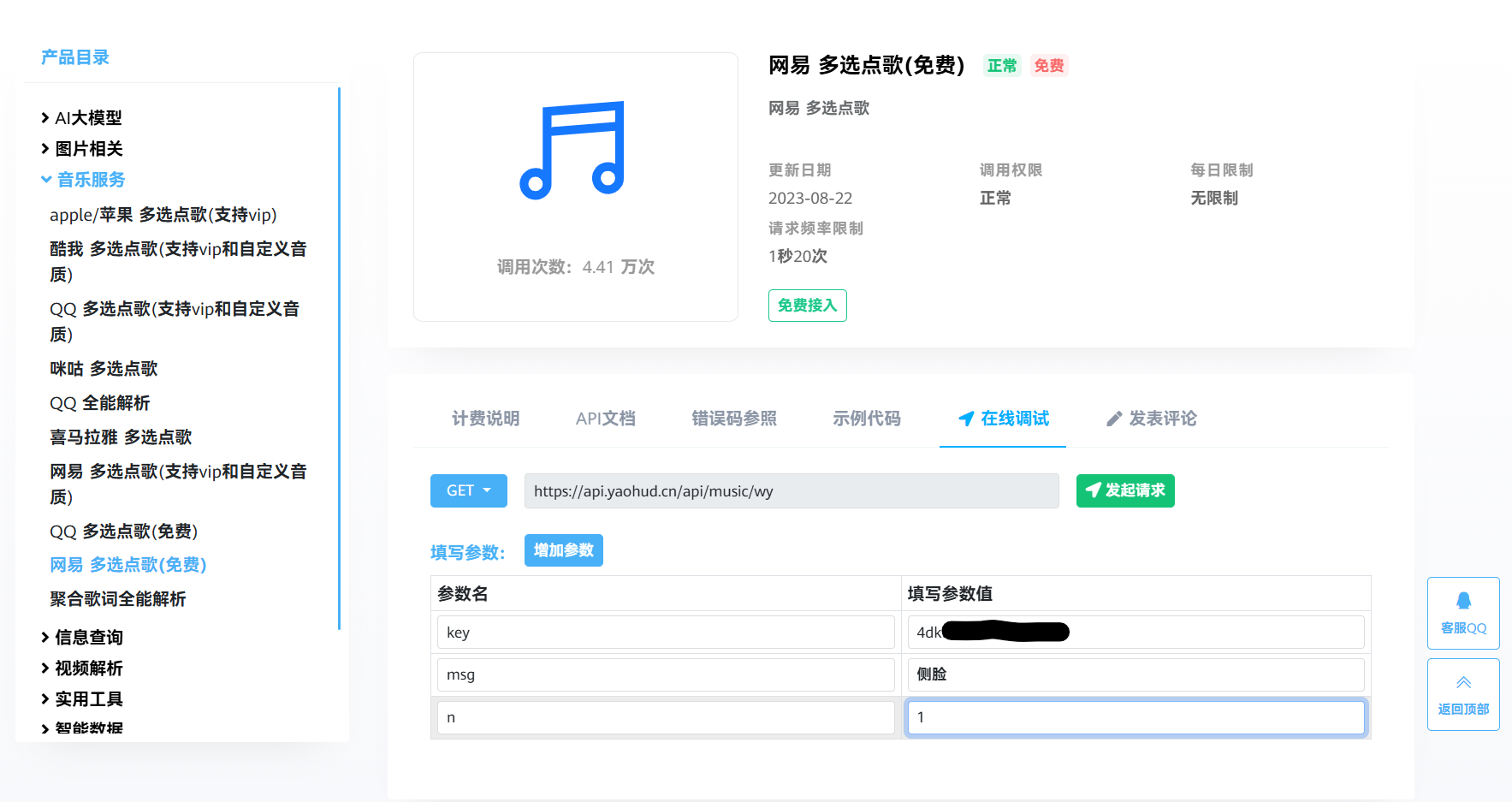
Task: Click the 发起请求 button
Action: 1125,490
